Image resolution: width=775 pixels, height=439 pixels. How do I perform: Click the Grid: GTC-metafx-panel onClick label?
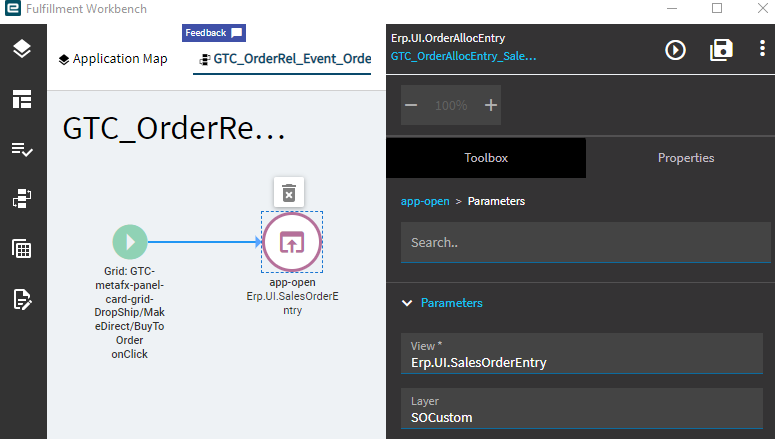tap(129, 312)
